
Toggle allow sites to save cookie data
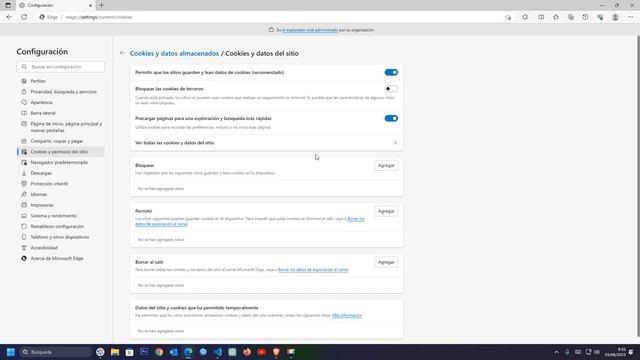[x=391, y=72]
